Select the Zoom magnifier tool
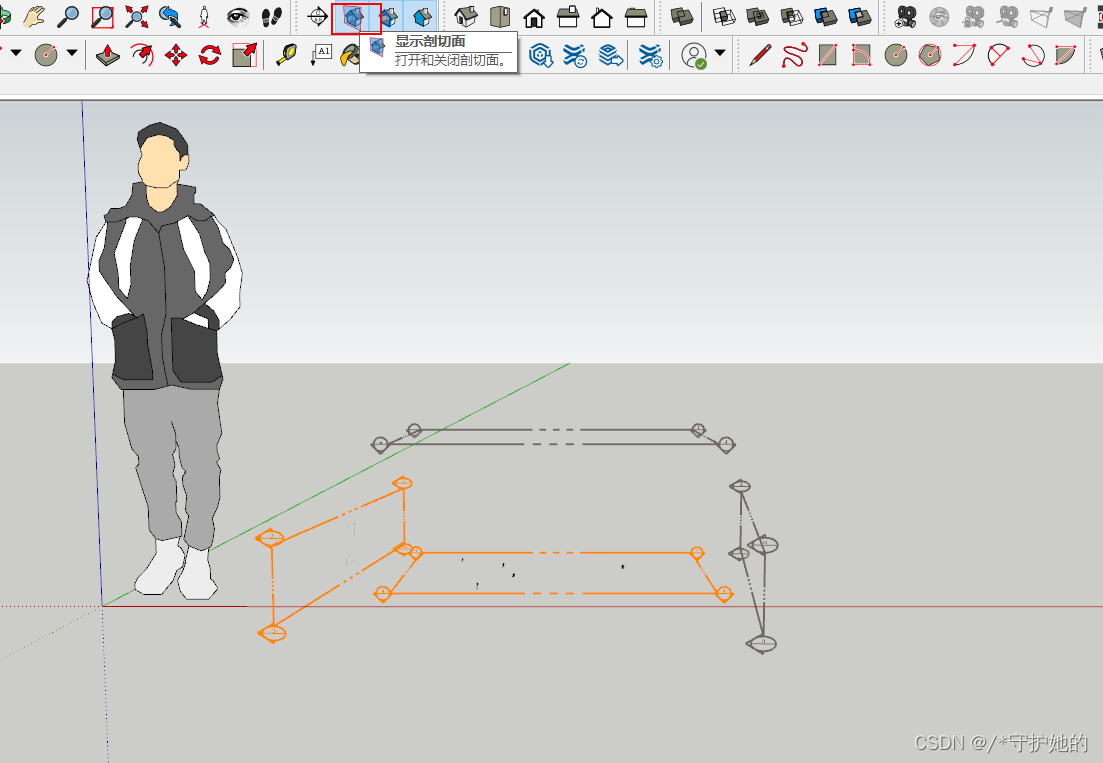The height and width of the screenshot is (763, 1103). 68,16
